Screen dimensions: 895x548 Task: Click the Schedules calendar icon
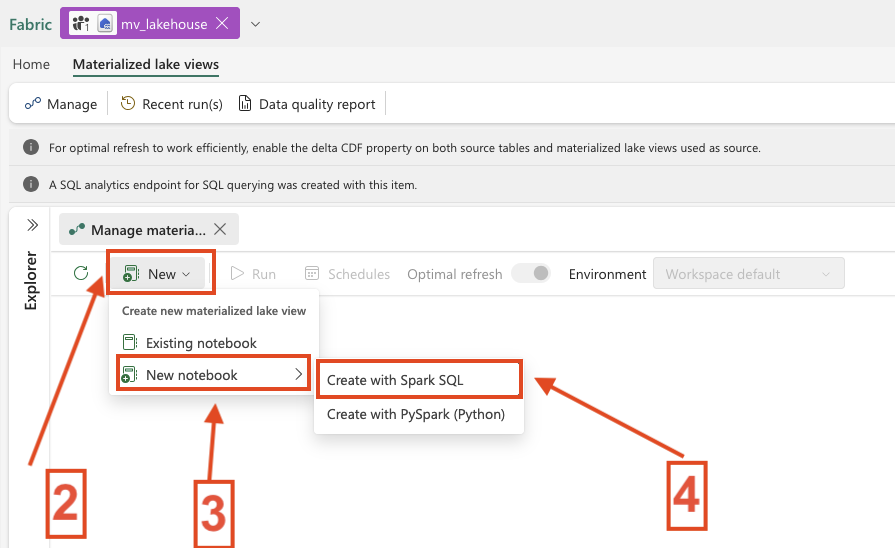(312, 274)
